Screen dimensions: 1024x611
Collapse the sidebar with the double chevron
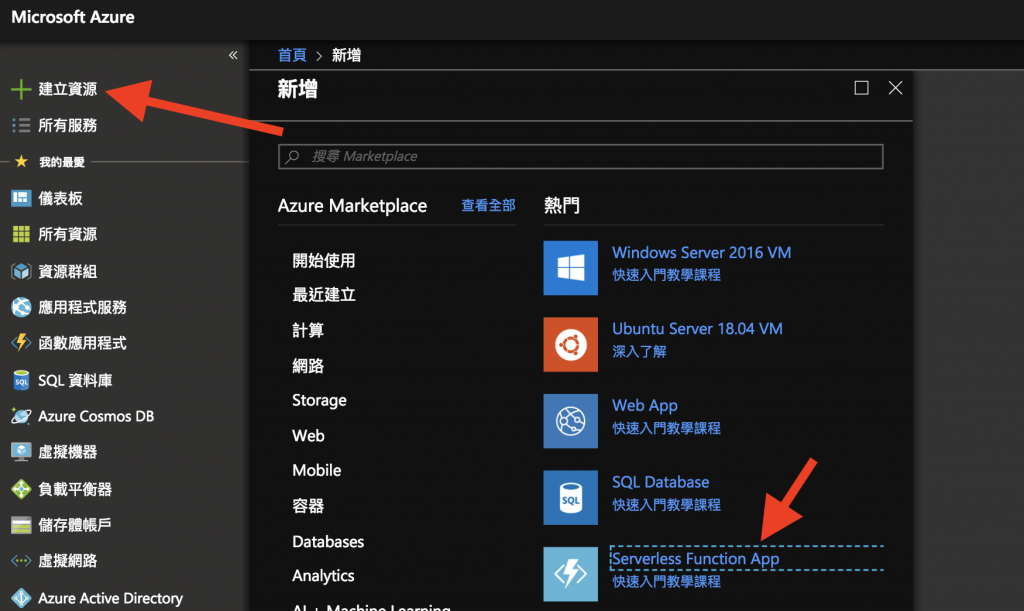click(x=233, y=55)
